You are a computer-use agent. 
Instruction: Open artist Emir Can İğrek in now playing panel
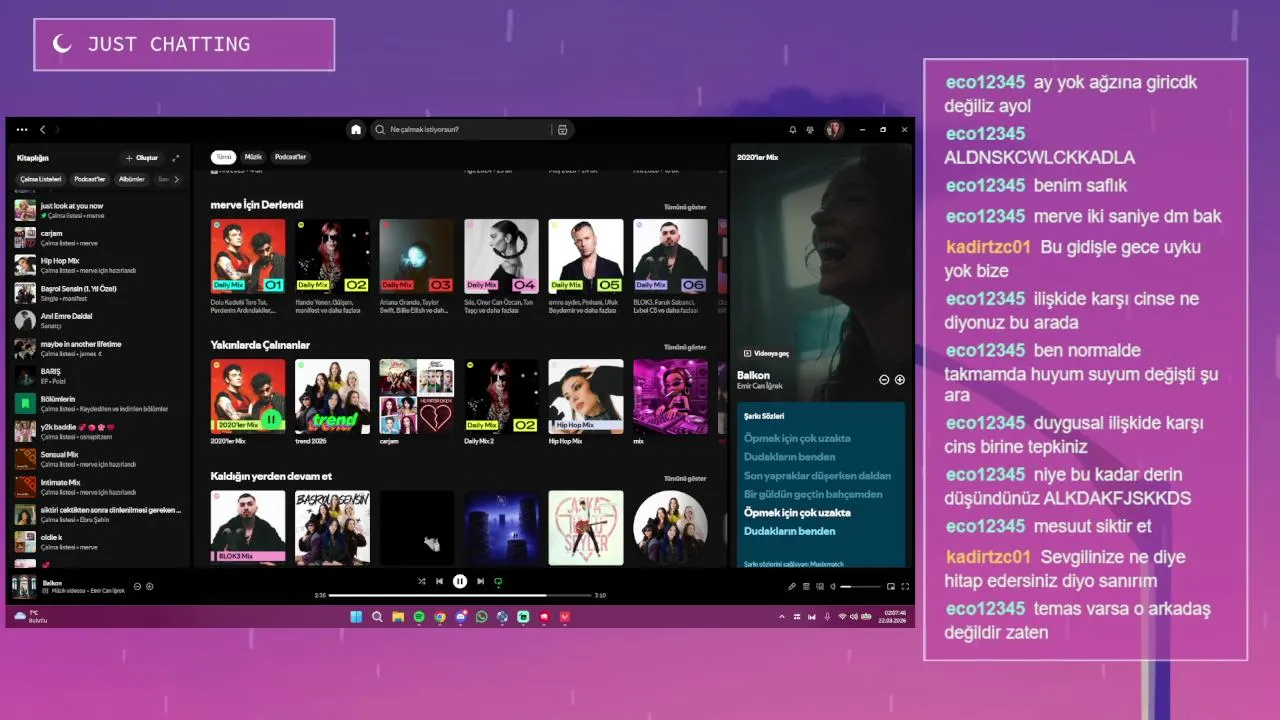760,386
